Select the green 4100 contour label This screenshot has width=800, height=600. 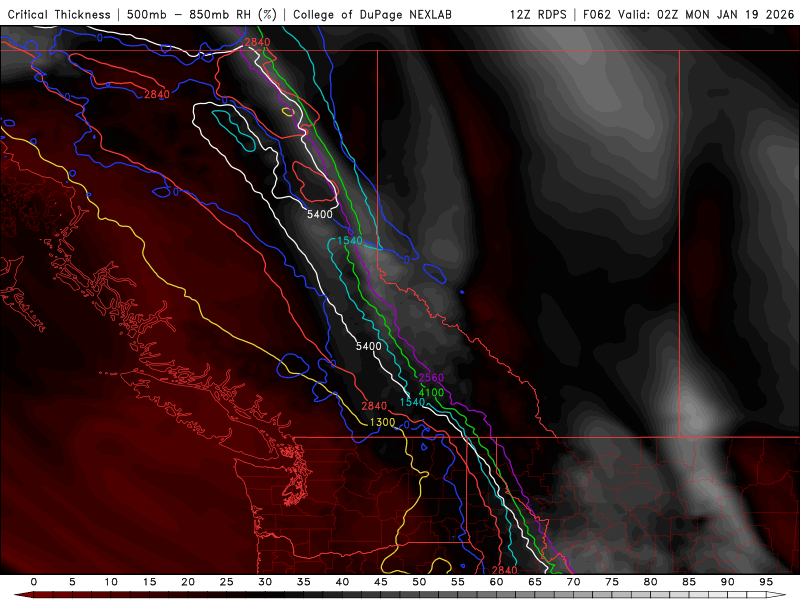click(x=431, y=392)
